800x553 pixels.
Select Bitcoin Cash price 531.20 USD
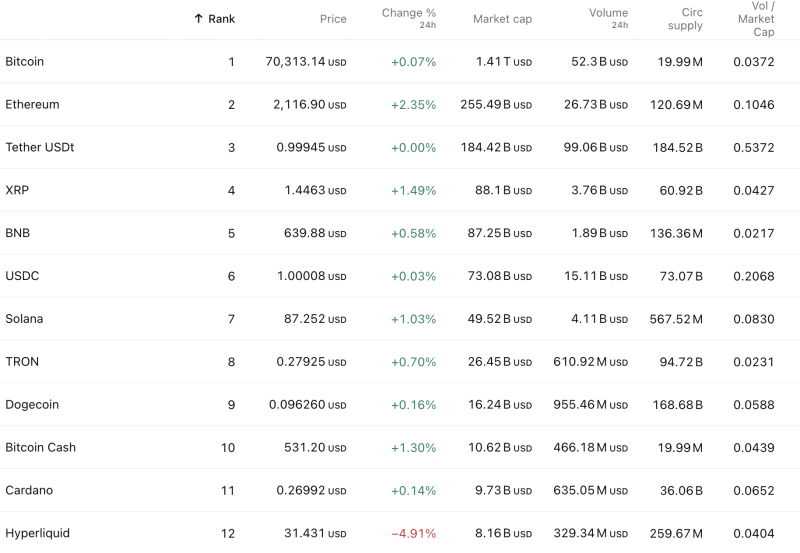point(315,447)
